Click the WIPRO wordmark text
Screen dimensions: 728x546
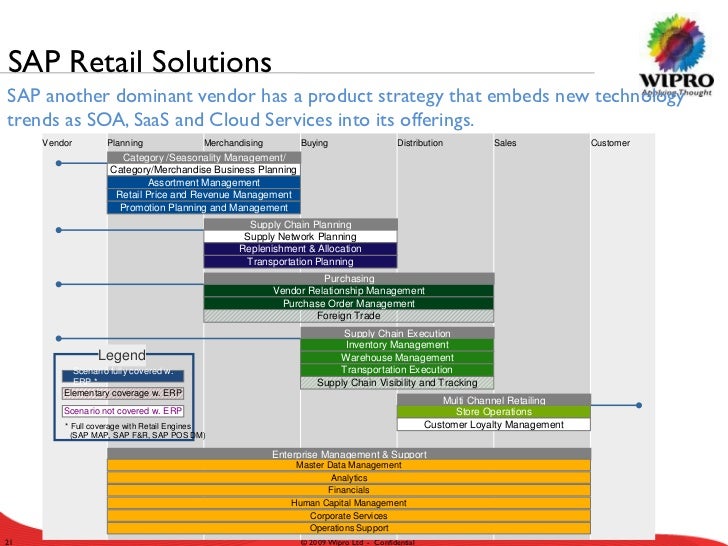click(x=676, y=80)
